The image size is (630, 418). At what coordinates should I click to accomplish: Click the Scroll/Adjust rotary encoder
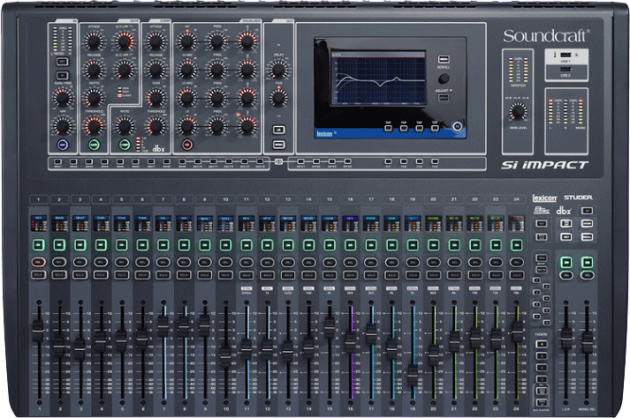coord(443,78)
